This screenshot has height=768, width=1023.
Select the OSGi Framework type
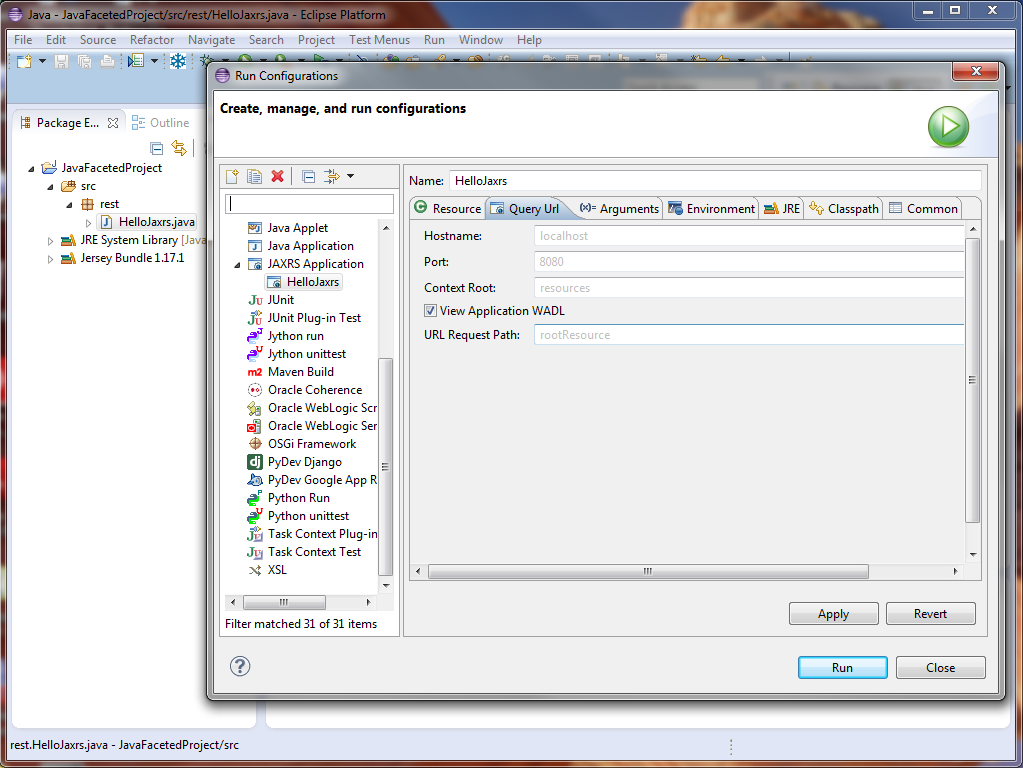click(x=312, y=444)
